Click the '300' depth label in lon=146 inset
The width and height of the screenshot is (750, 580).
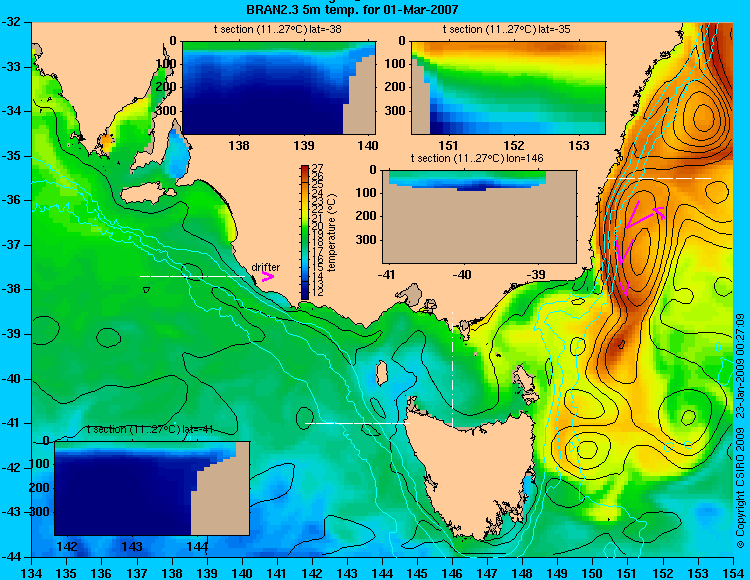[367, 240]
